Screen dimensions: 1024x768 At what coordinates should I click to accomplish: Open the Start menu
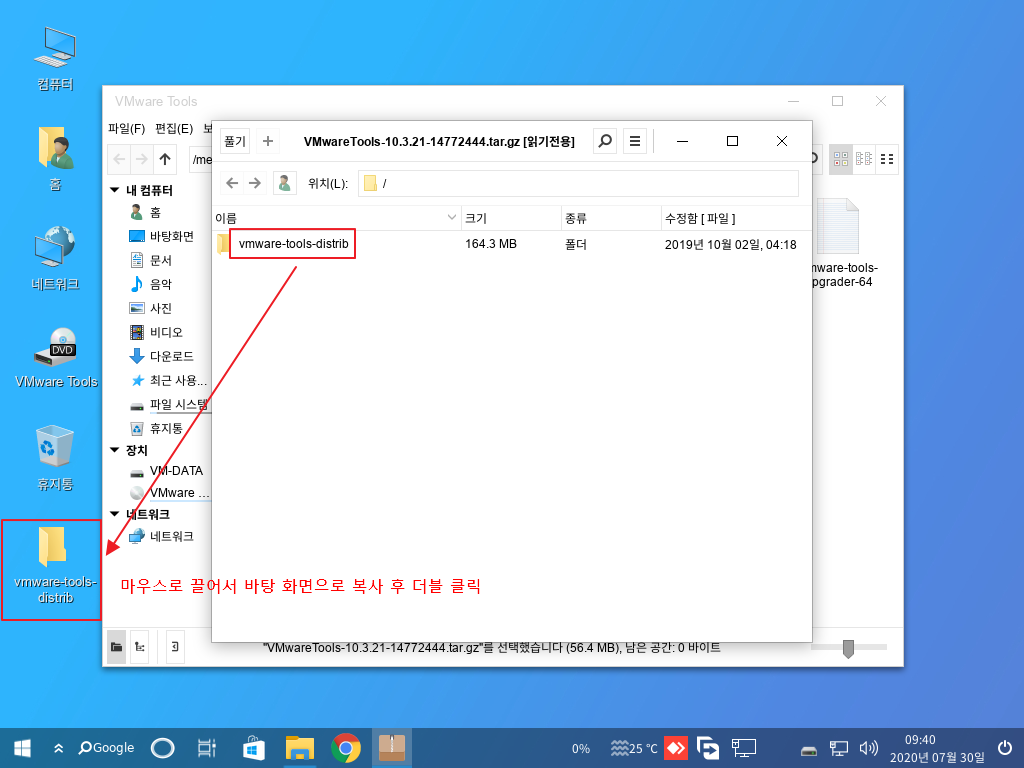22,748
